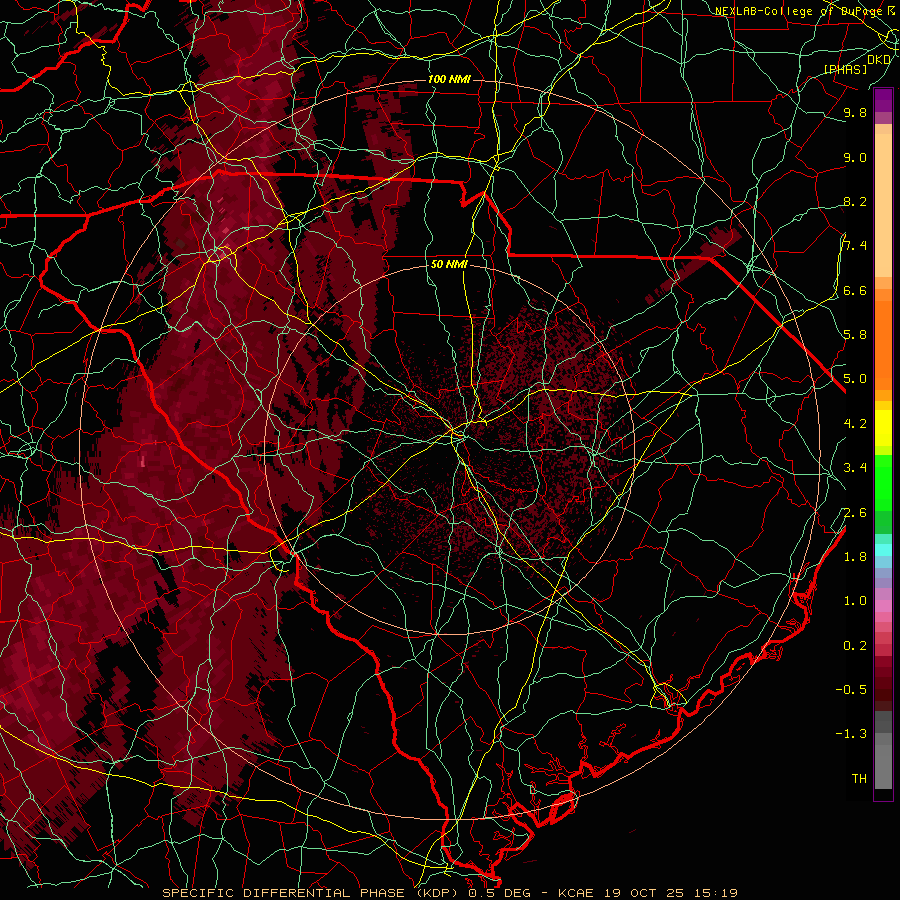Click the 0.2 value on the color scale
Image resolution: width=900 pixels, height=900 pixels.
pos(855,646)
